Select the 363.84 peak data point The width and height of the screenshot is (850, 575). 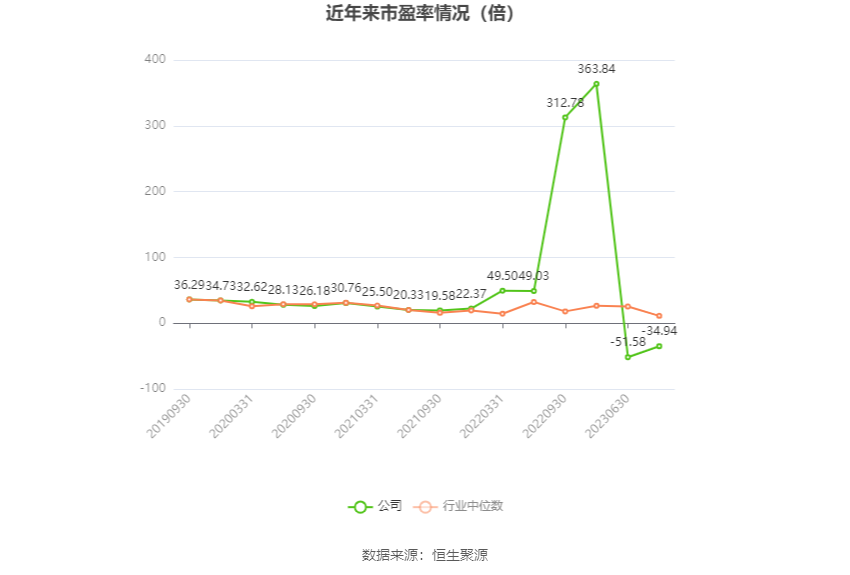[x=596, y=84]
